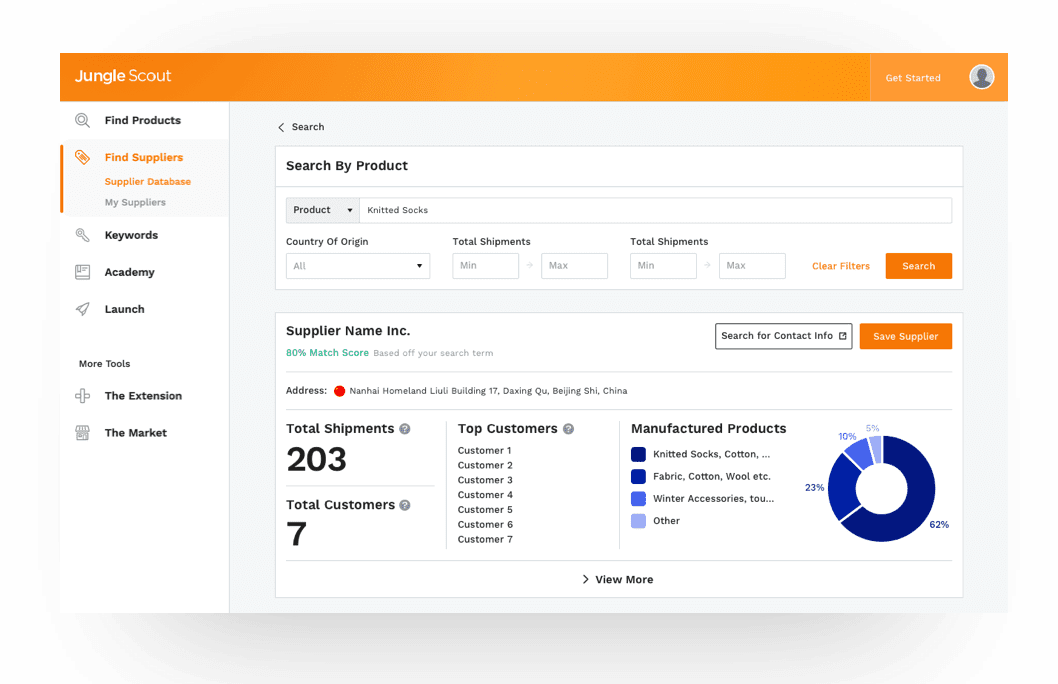This screenshot has height=684, width=1058.
Task: Select Customer 7 in Top Customers
Action: (485, 540)
